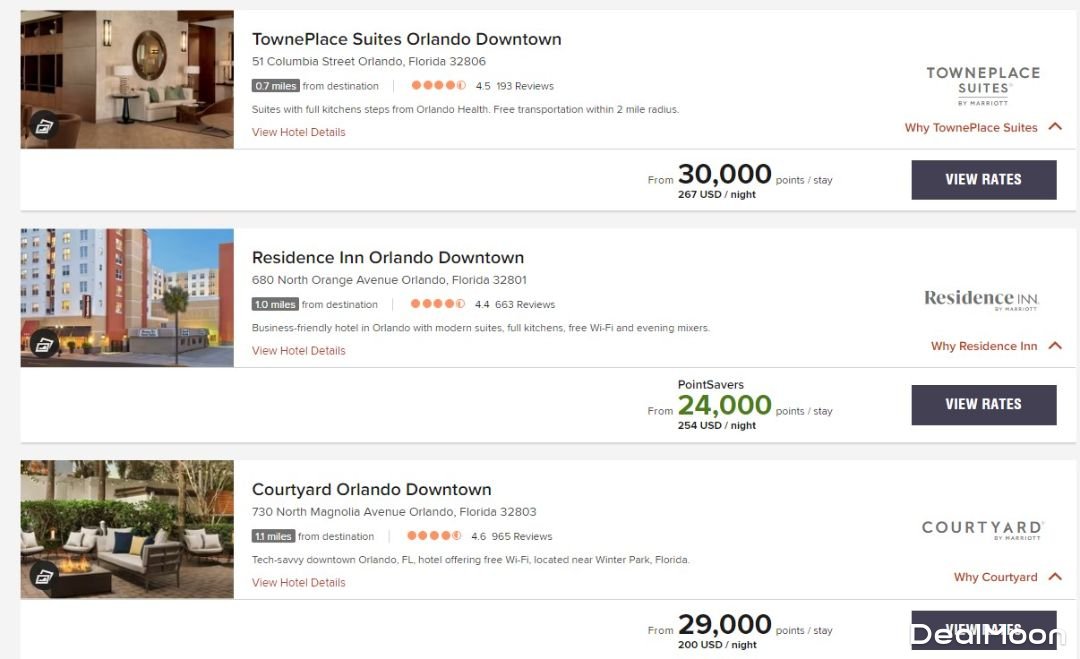Open Courtyard View Hotel Details link
1080x659 pixels.
click(x=298, y=583)
